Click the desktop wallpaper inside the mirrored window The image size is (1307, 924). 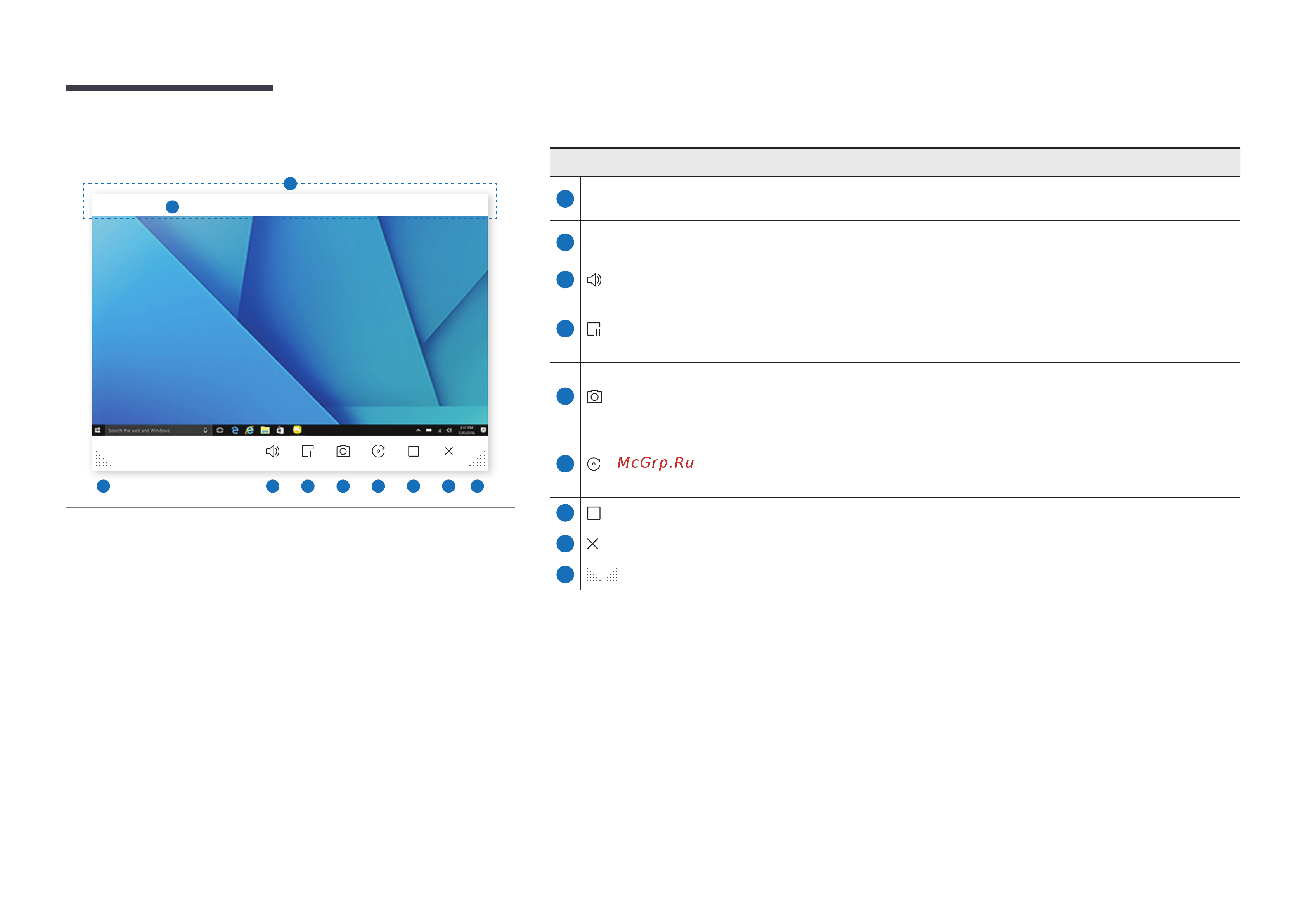tap(290, 320)
